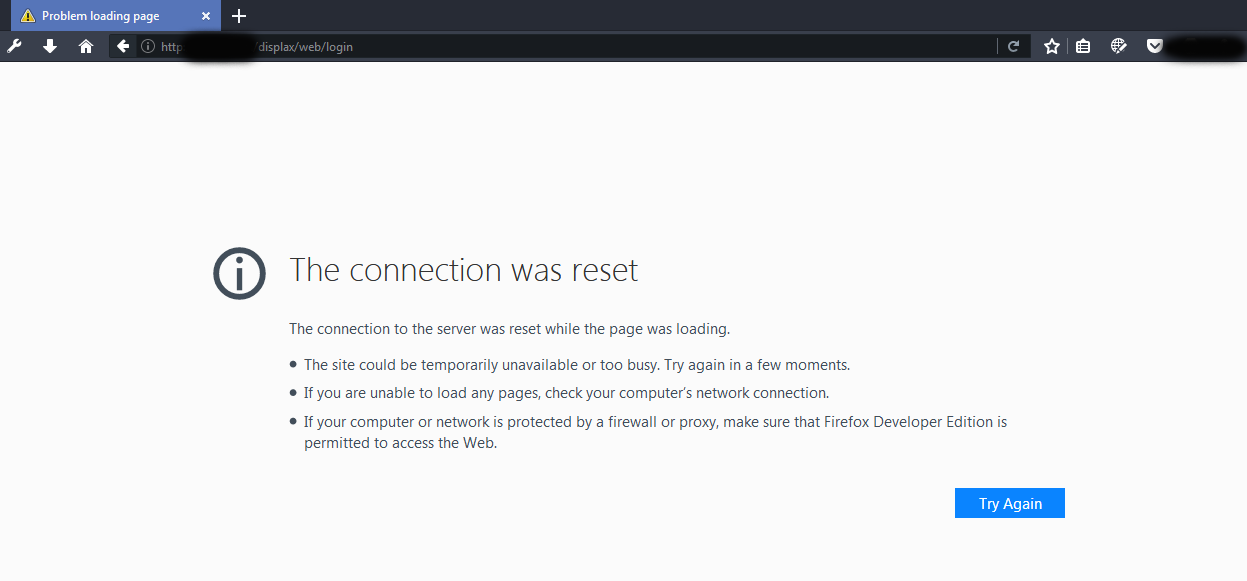Click the warning triangle on the tab
This screenshot has height=581, width=1247.
point(28,15)
